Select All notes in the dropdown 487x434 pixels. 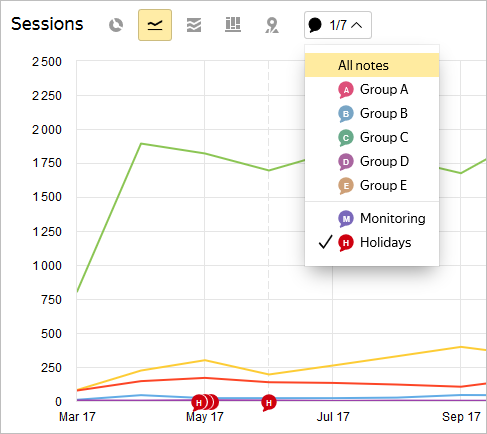[x=372, y=65]
